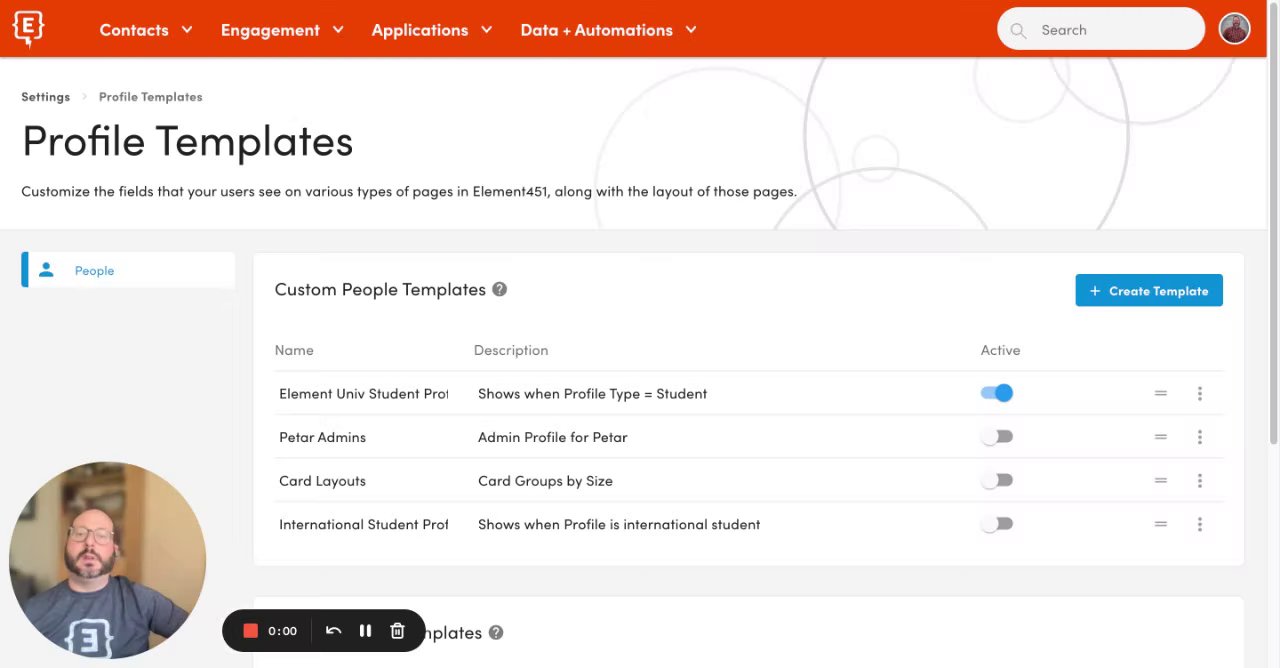Enable the Petar Admins template toggle
Viewport: 1280px width, 668px height.
(997, 437)
